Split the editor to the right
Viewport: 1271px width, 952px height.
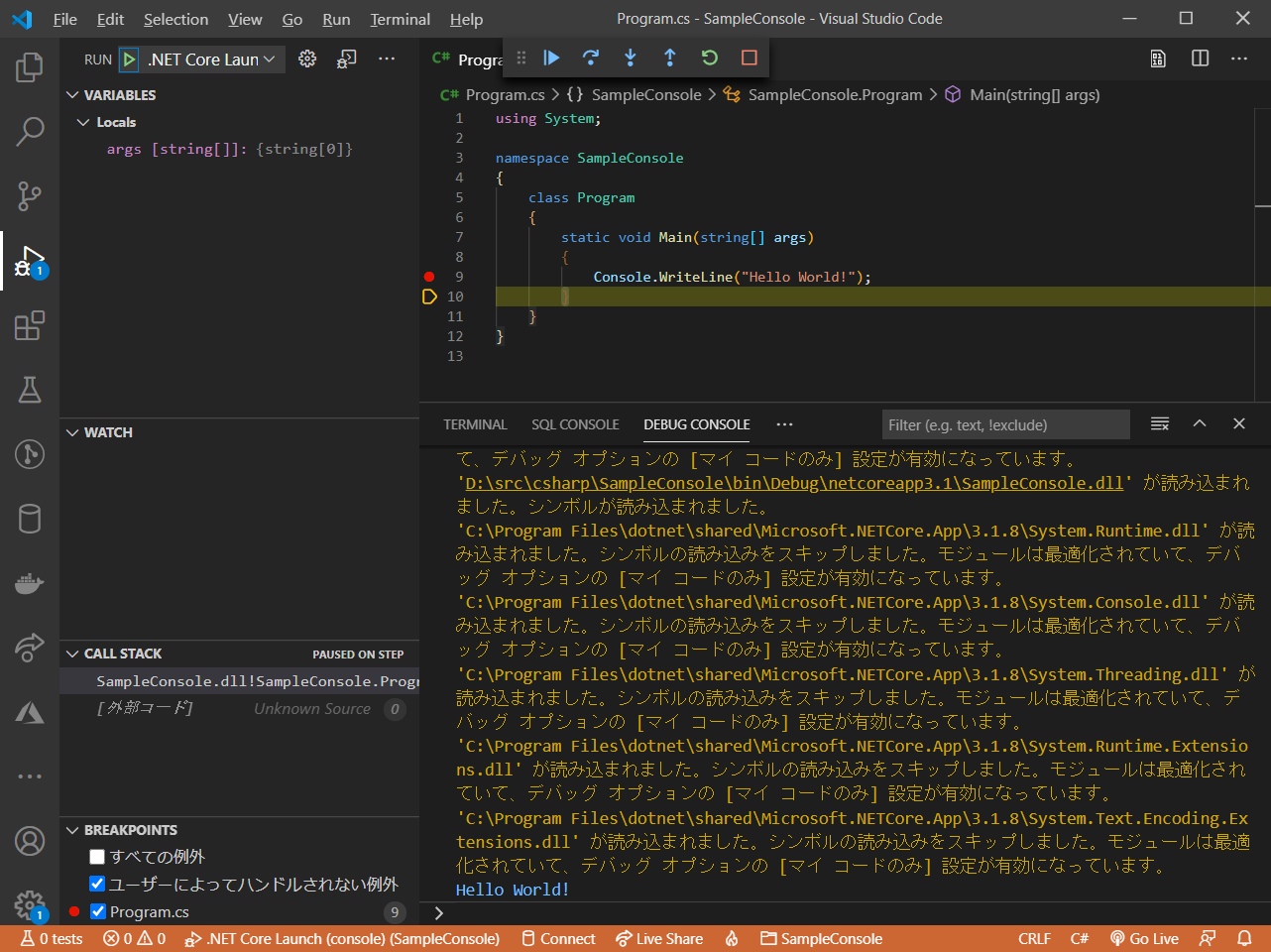1200,59
